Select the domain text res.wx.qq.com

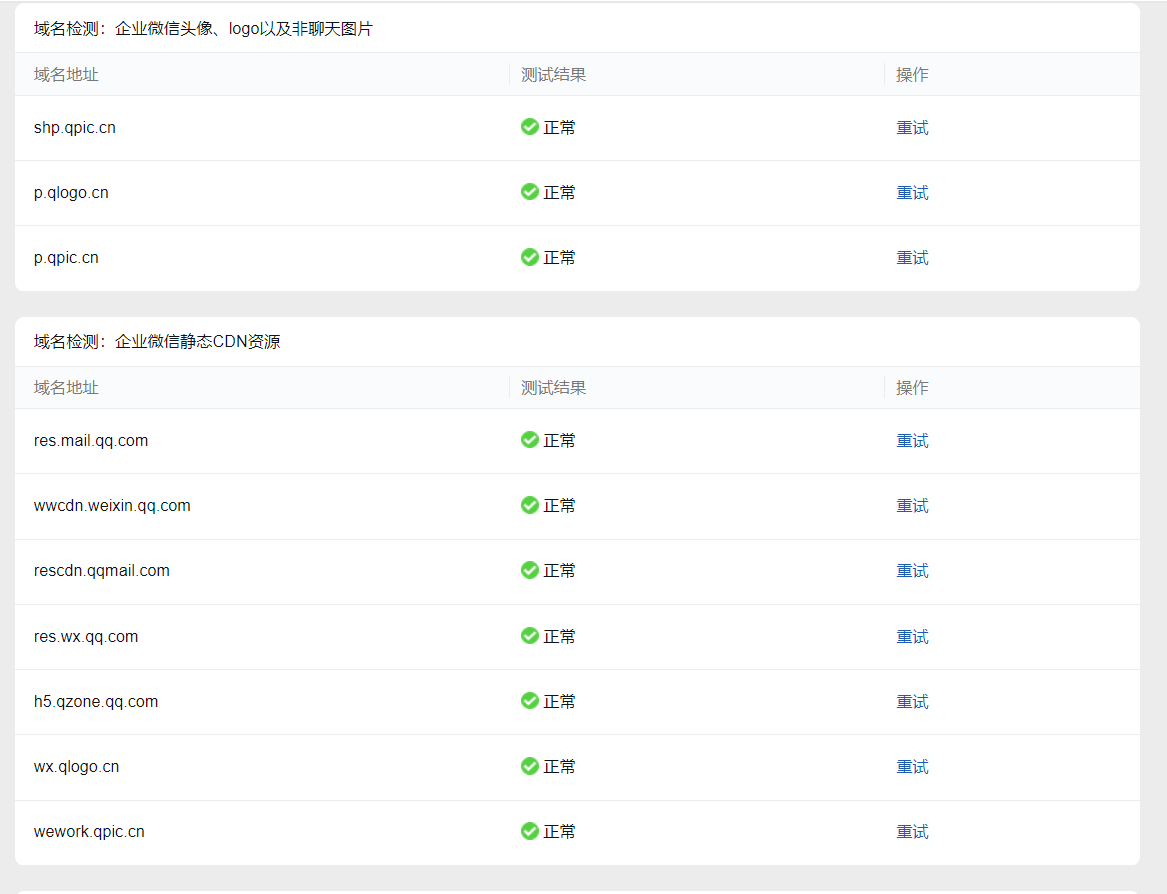tap(86, 637)
